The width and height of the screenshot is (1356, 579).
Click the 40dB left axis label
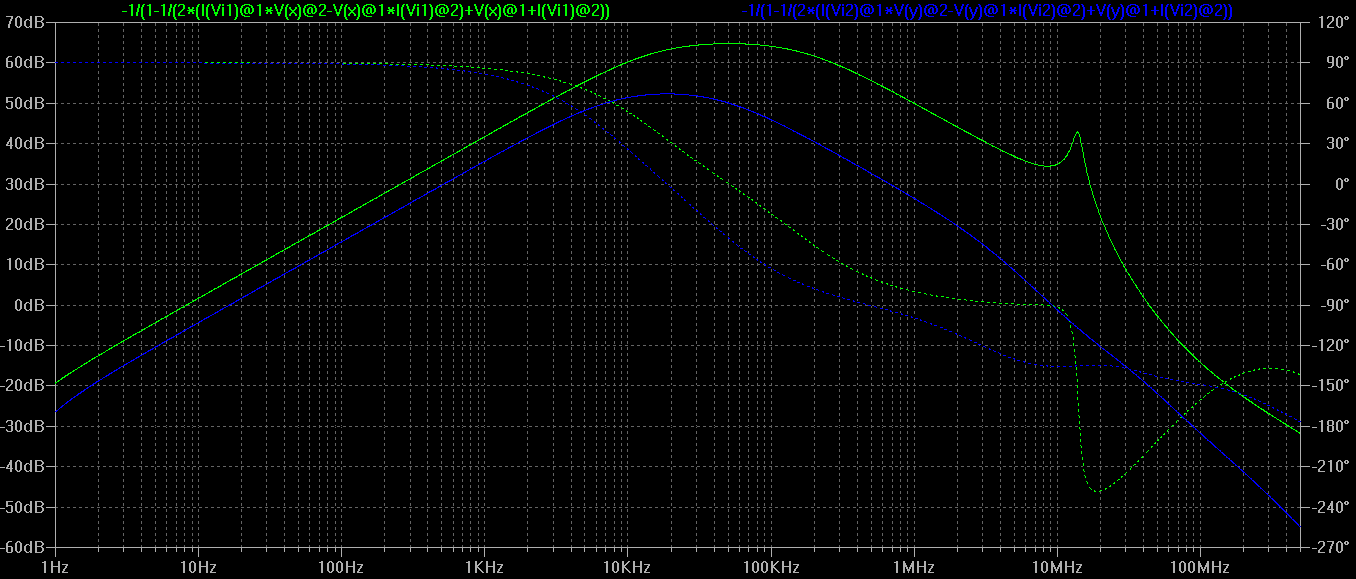pos(25,143)
